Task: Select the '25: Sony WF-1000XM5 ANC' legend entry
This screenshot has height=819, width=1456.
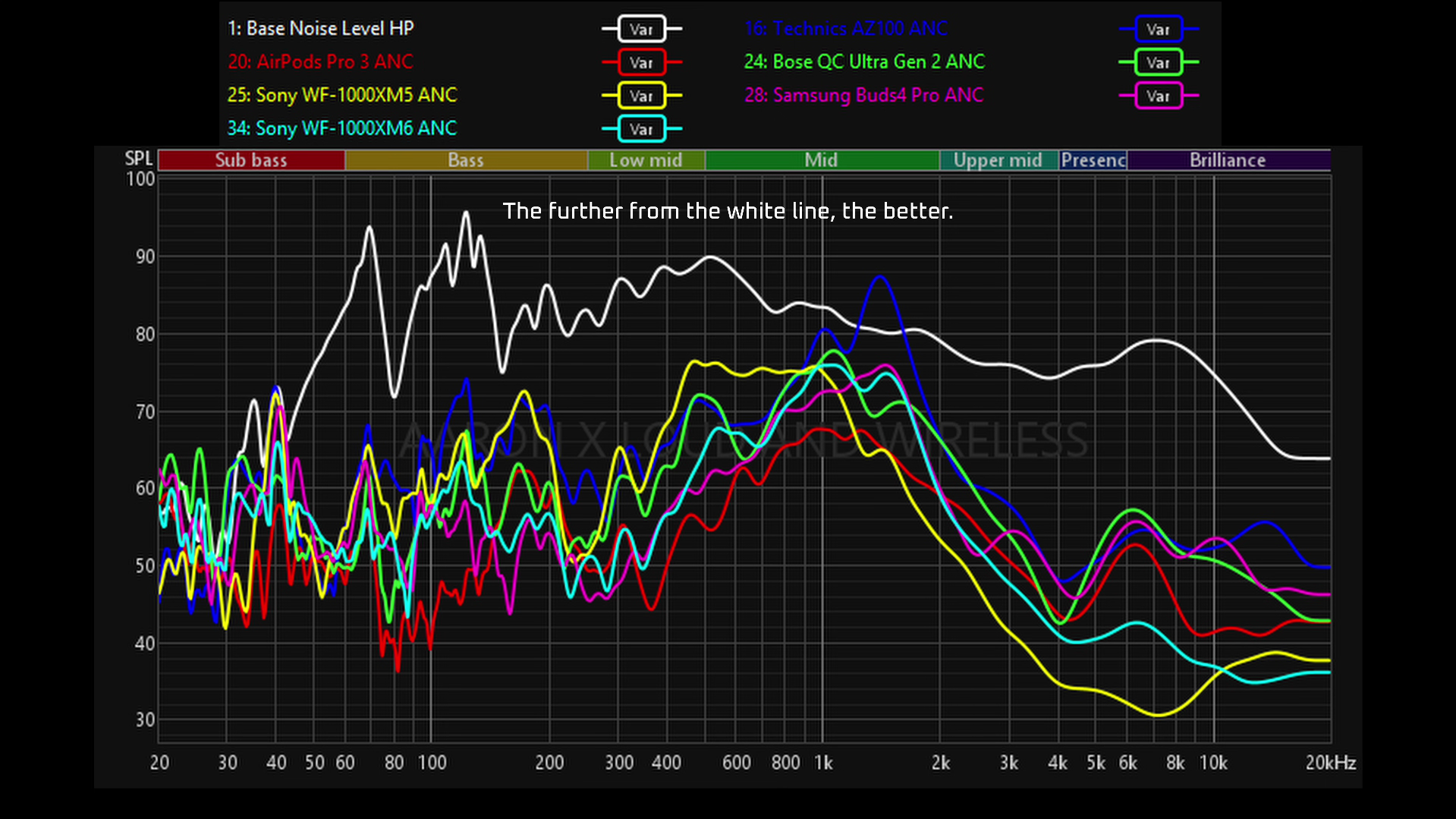Action: coord(342,95)
